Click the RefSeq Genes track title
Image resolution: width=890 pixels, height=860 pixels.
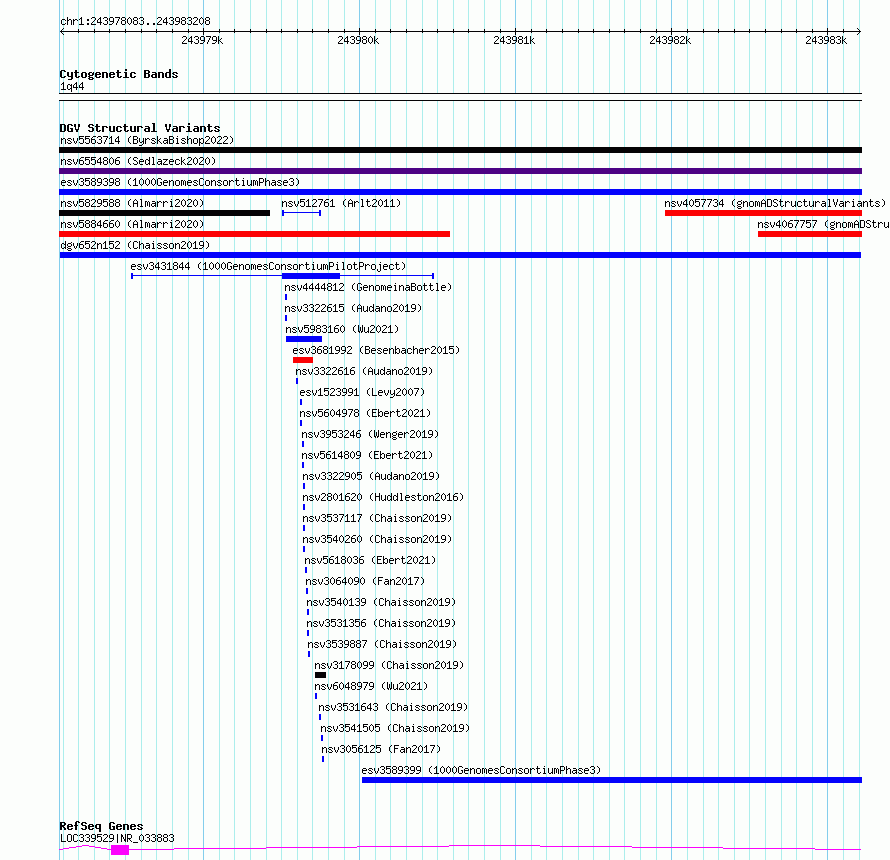pos(101,827)
